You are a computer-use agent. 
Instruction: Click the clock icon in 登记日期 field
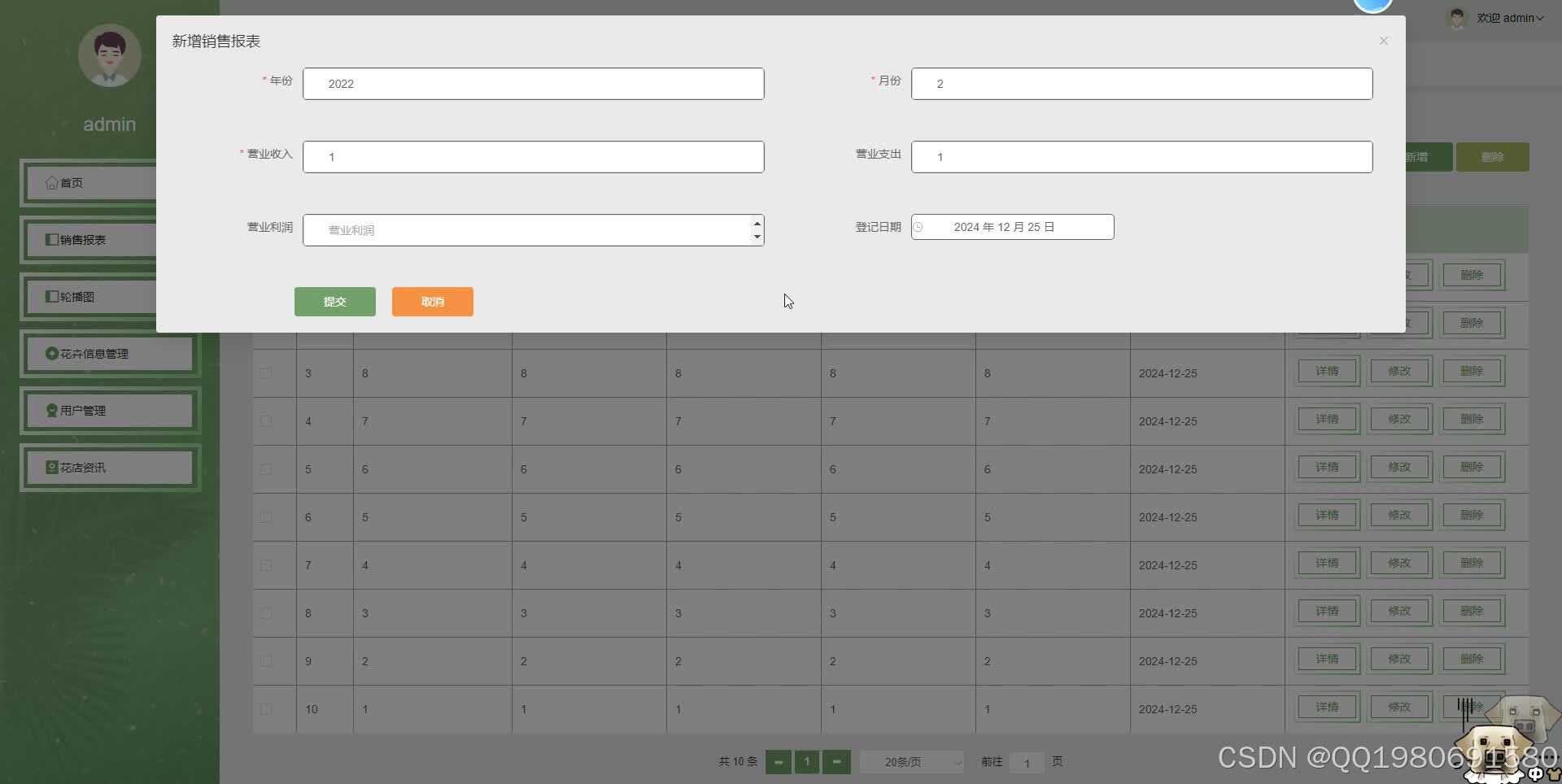918,227
